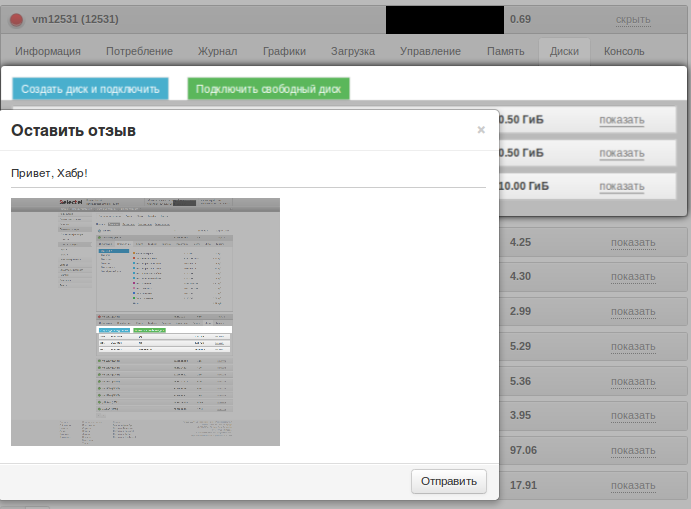691x509 pixels.
Task: Open the Управление tab
Action: point(430,51)
